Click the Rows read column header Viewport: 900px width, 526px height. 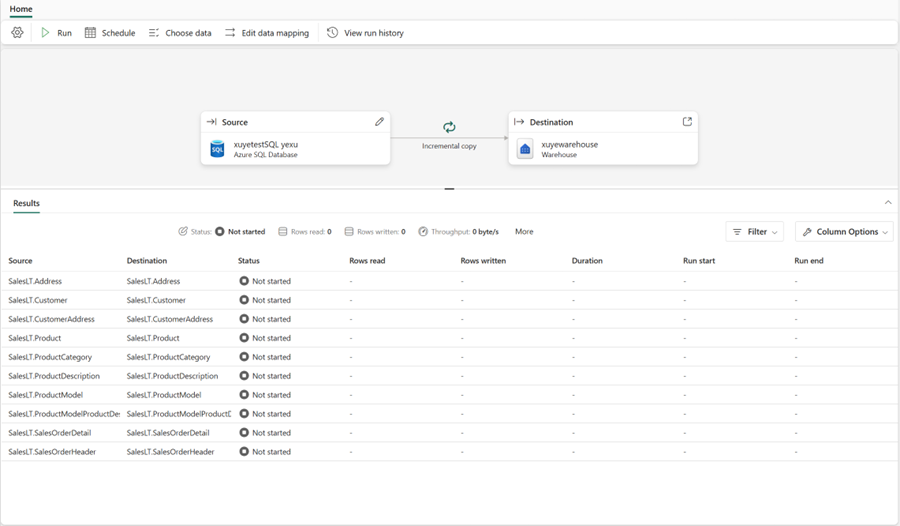point(367,261)
